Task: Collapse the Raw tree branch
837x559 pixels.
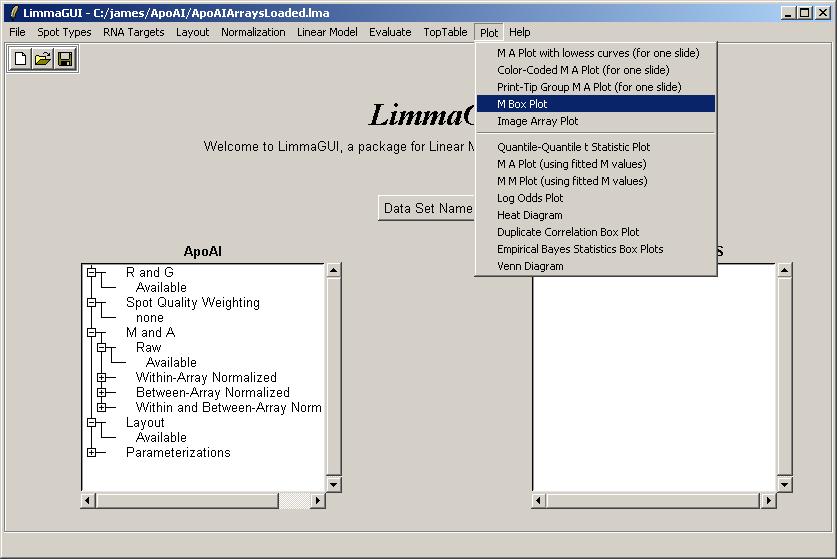Action: point(102,348)
